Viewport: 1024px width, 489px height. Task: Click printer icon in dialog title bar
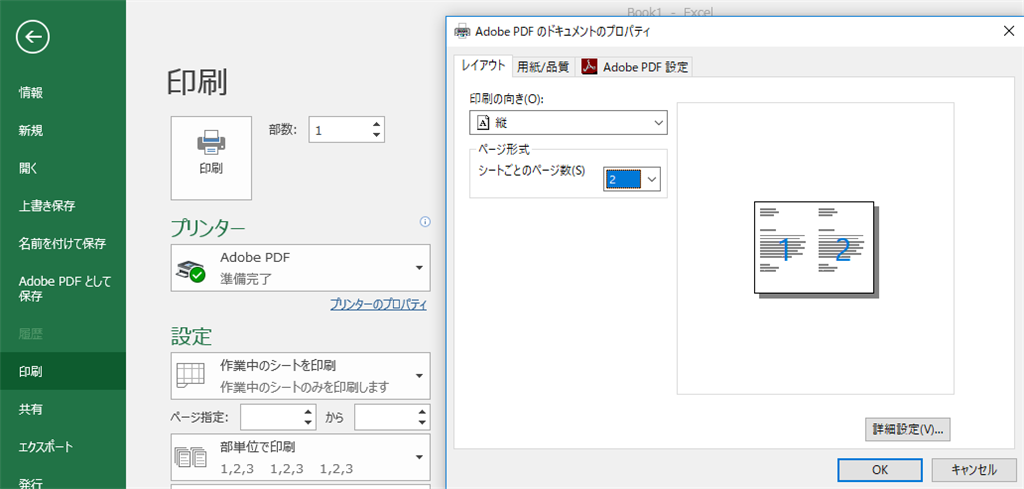coord(462,31)
